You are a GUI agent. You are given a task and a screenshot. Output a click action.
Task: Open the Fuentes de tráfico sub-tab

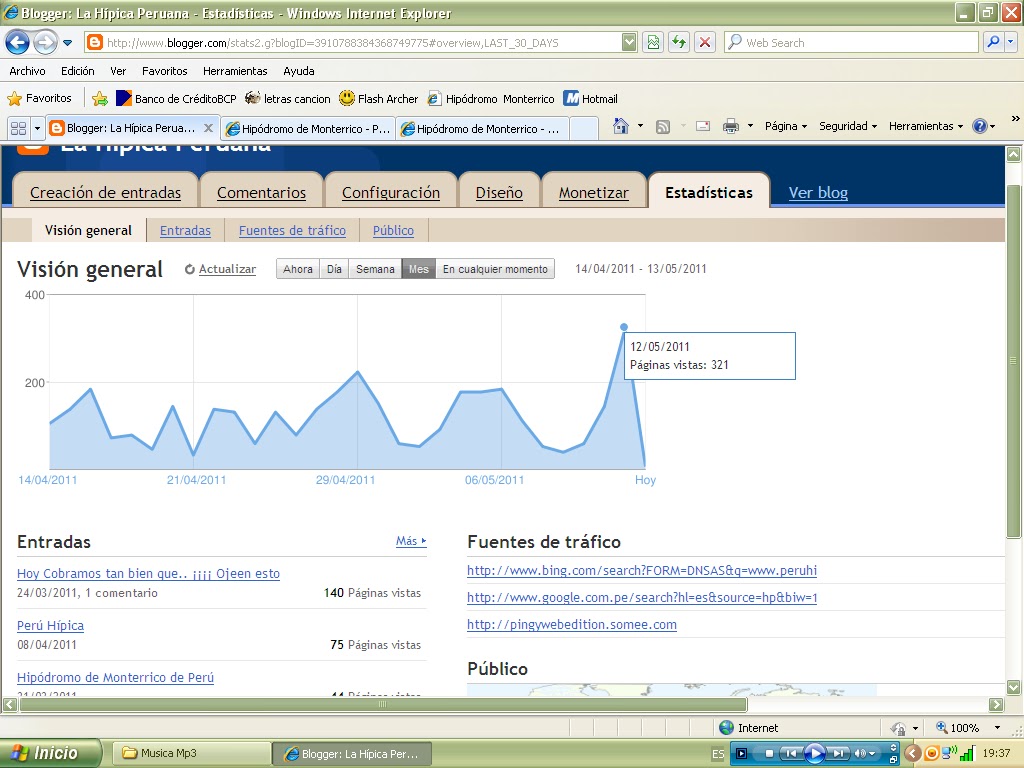coord(292,231)
